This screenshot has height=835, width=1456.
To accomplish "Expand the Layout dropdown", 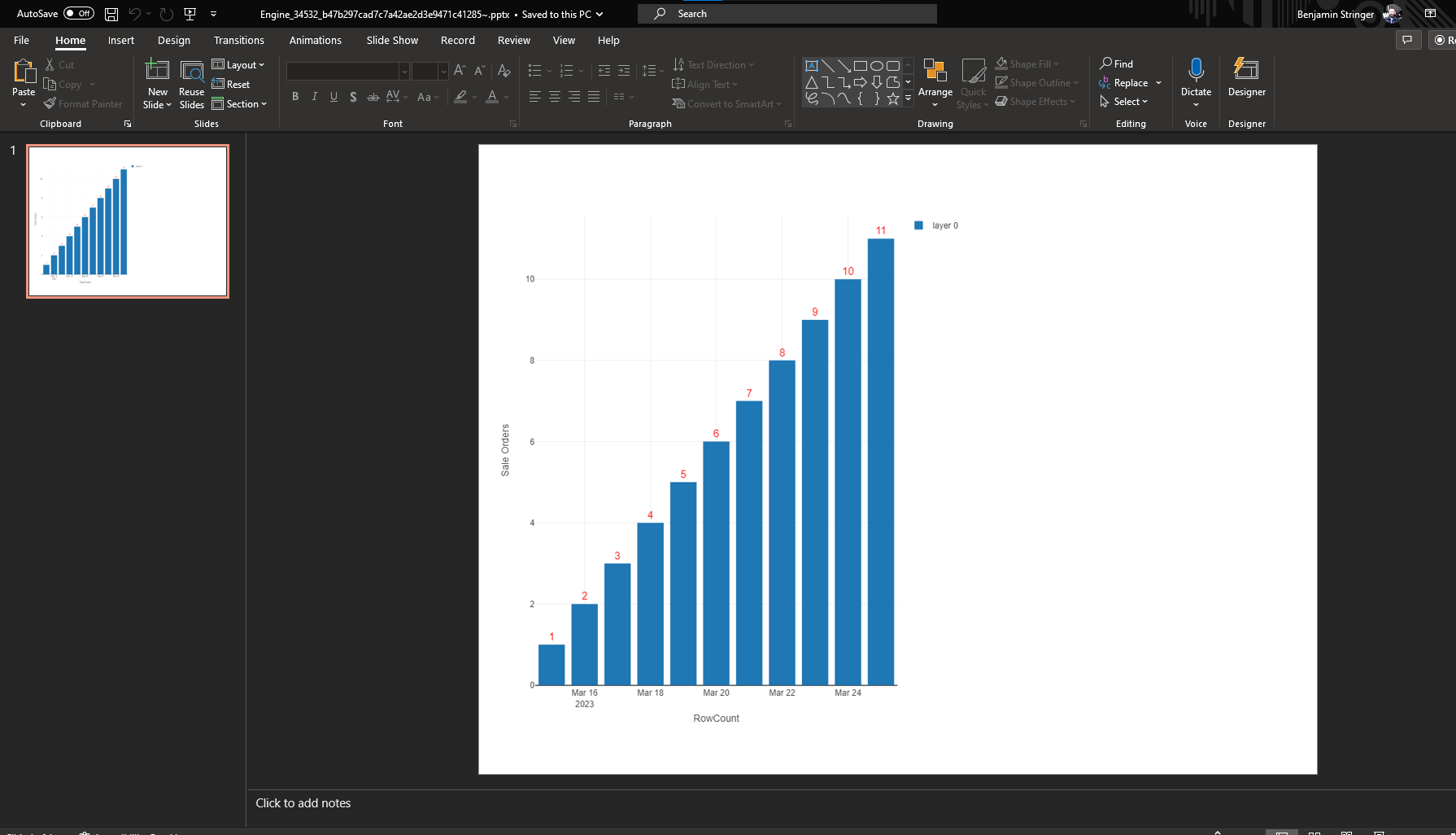I will coord(238,65).
